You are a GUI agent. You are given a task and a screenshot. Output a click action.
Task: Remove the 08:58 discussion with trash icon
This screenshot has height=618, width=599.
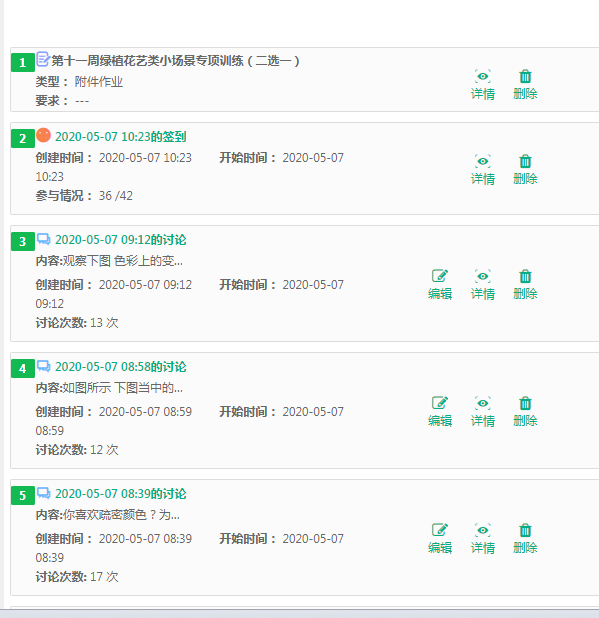[525, 412]
